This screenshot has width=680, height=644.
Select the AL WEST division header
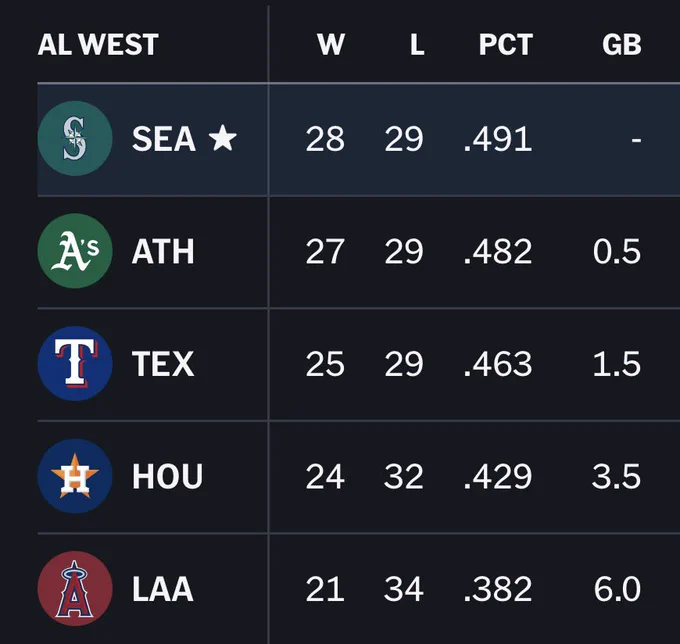point(98,45)
